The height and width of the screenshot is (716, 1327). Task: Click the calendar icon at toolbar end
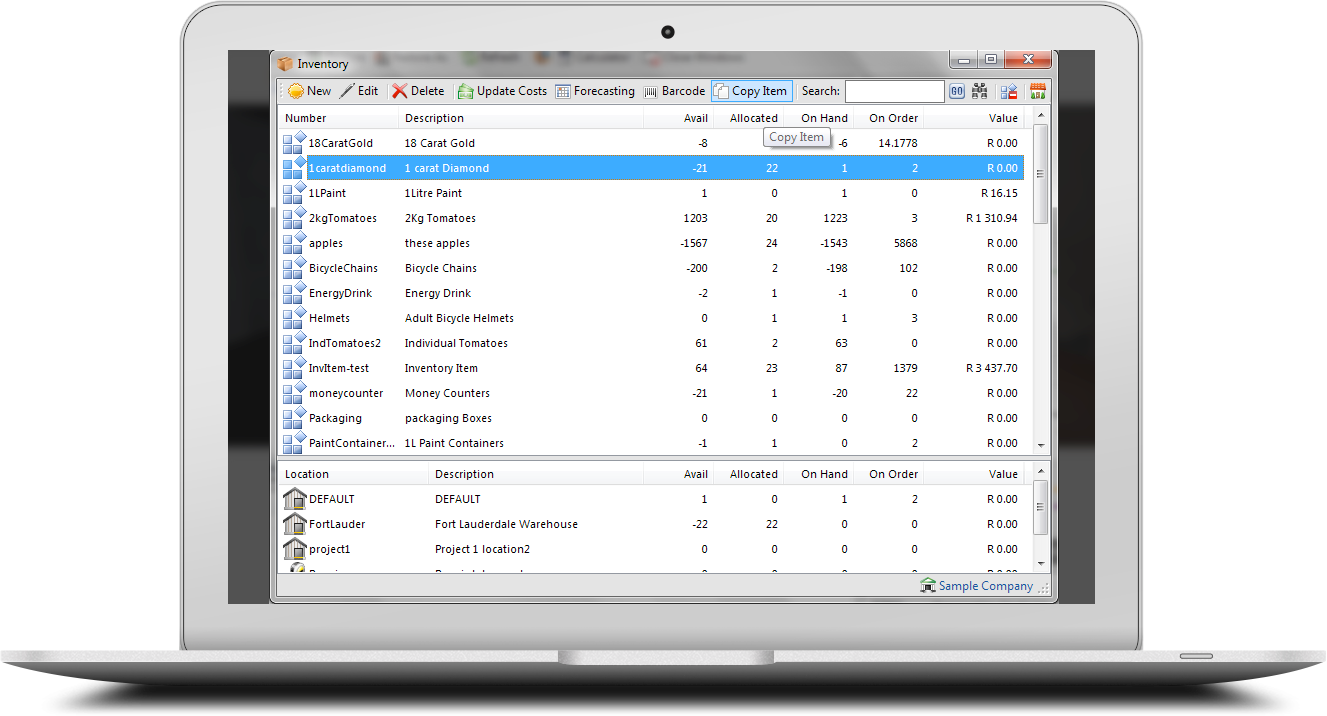point(1038,92)
